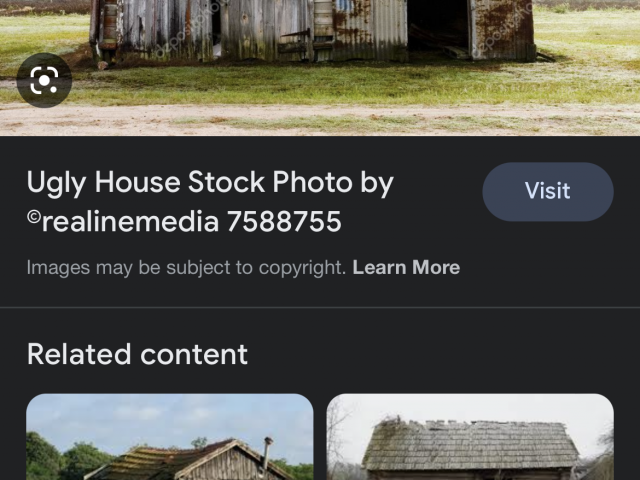This screenshot has width=640, height=480.
Task: Tap the weathered wooden planks on barn
Action: pyautogui.click(x=171, y=29)
